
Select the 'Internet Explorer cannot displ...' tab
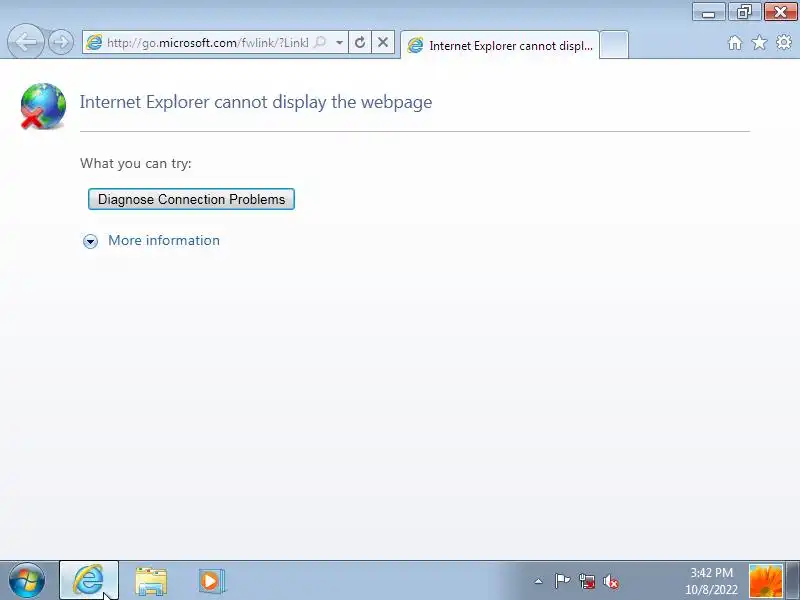[500, 45]
